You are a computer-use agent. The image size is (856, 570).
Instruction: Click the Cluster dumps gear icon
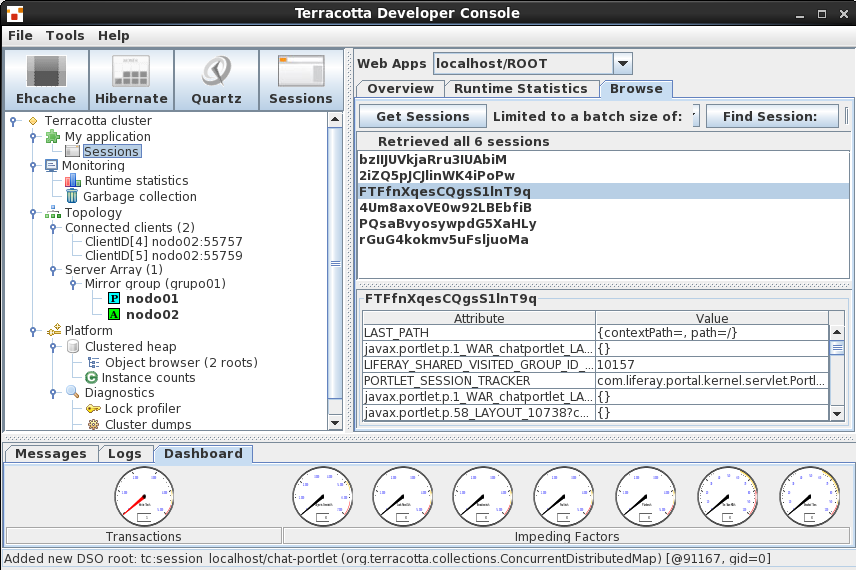[93, 424]
